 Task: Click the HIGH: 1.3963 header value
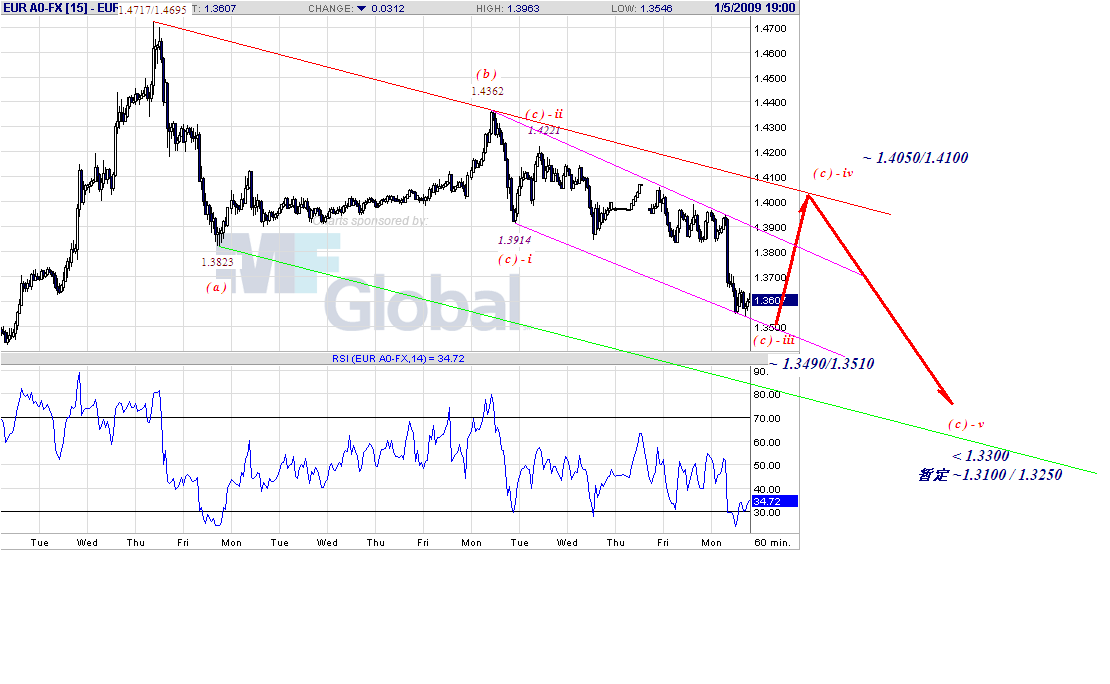point(507,8)
